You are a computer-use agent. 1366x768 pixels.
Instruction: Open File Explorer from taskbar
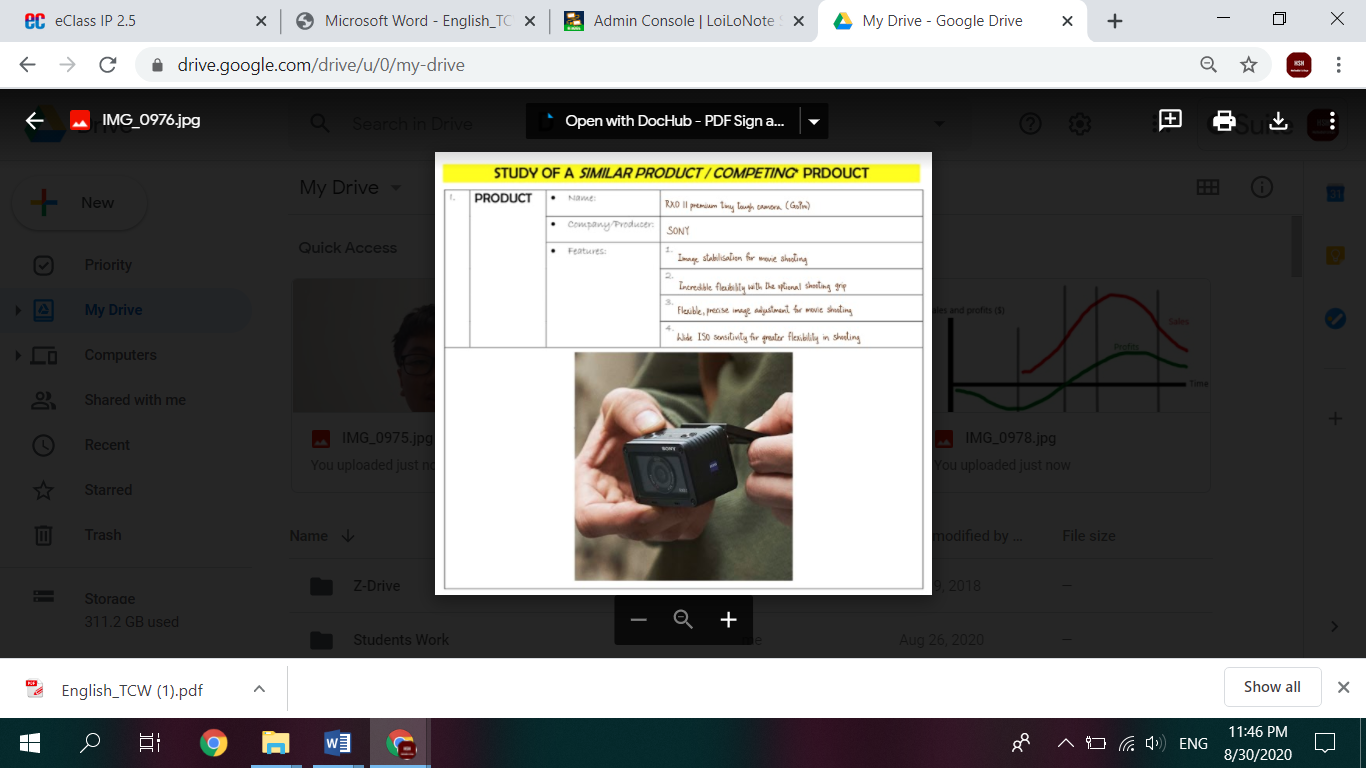pos(275,743)
